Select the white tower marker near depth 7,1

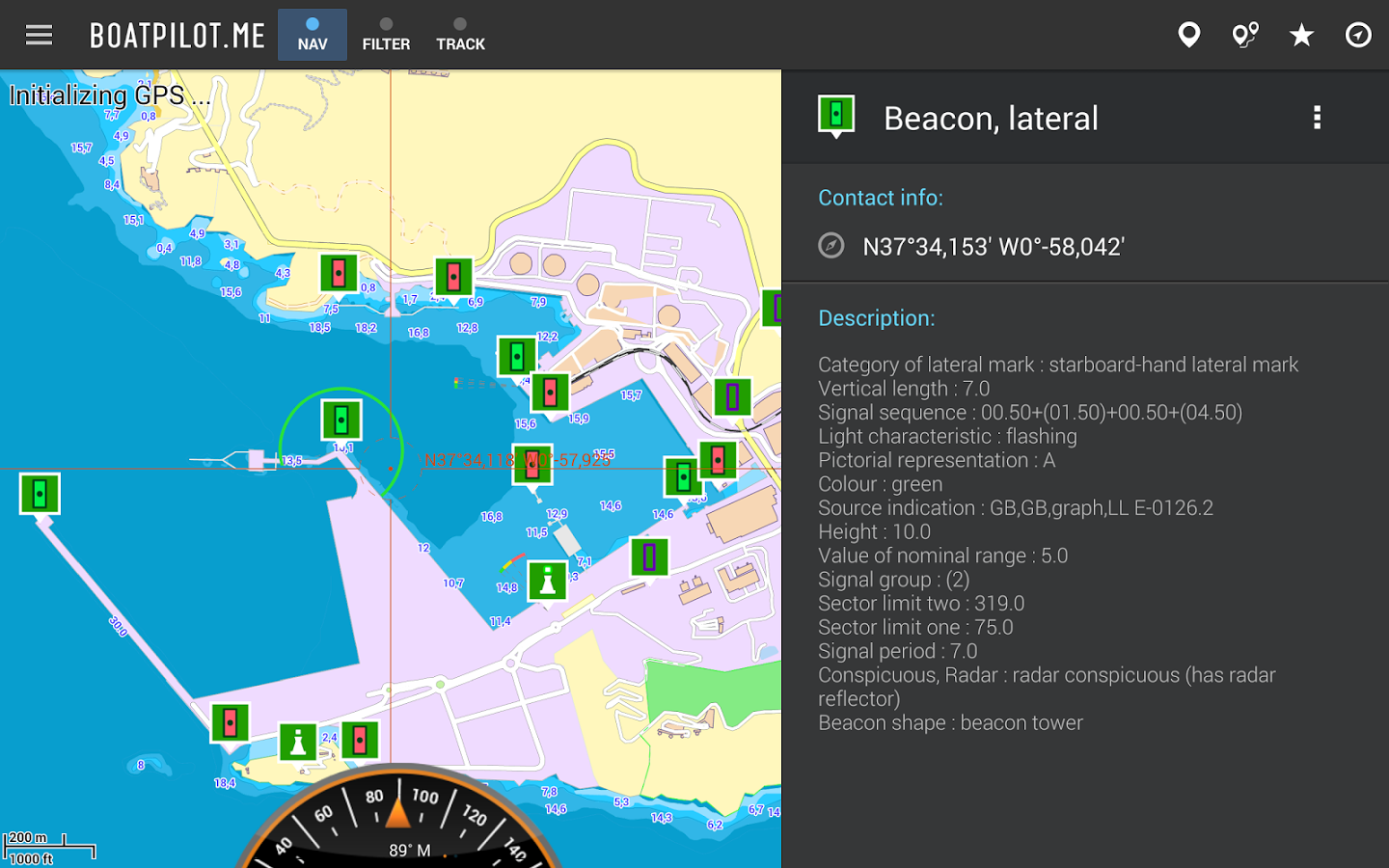[548, 583]
